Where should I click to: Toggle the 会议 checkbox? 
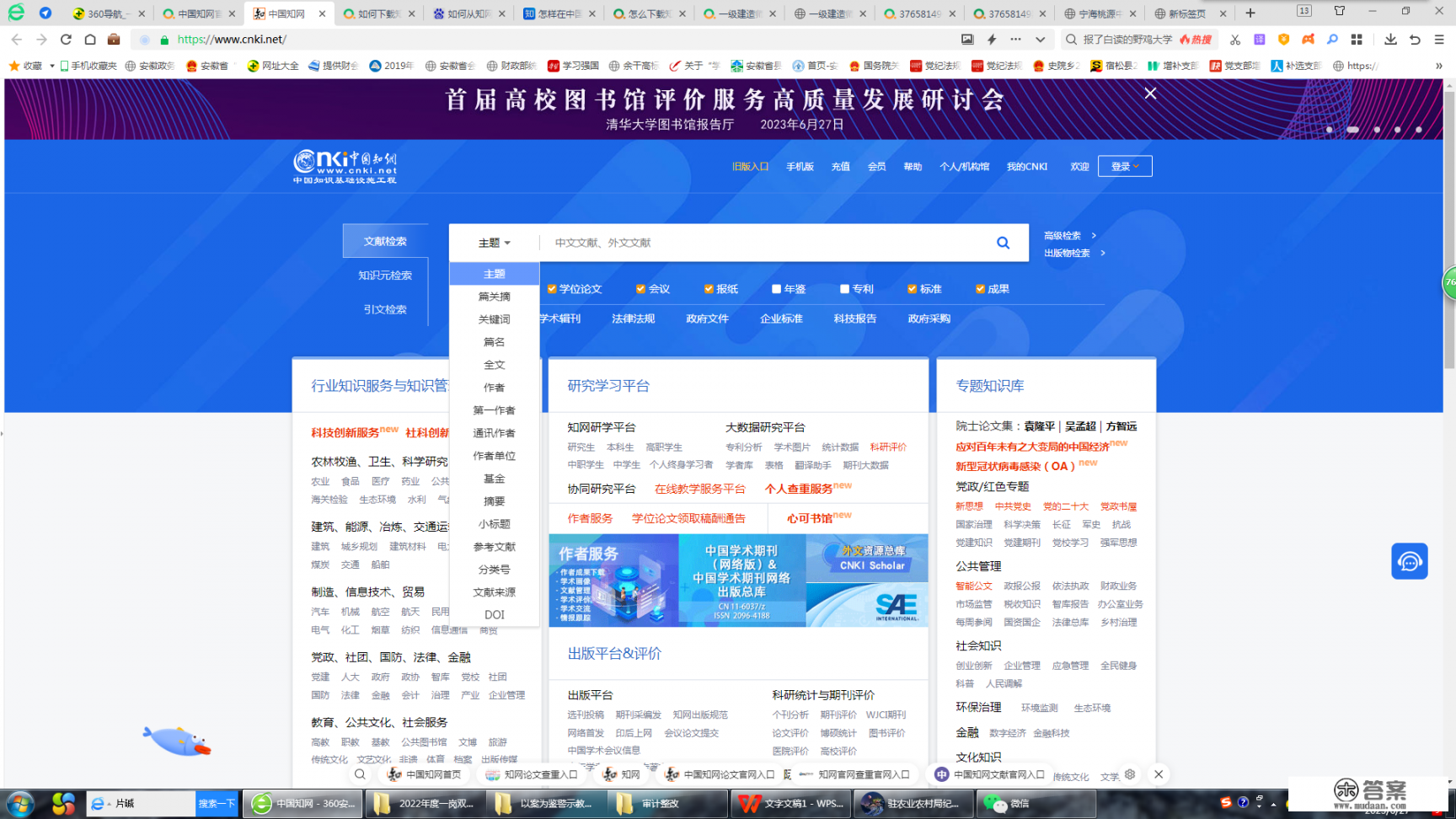[x=640, y=289]
